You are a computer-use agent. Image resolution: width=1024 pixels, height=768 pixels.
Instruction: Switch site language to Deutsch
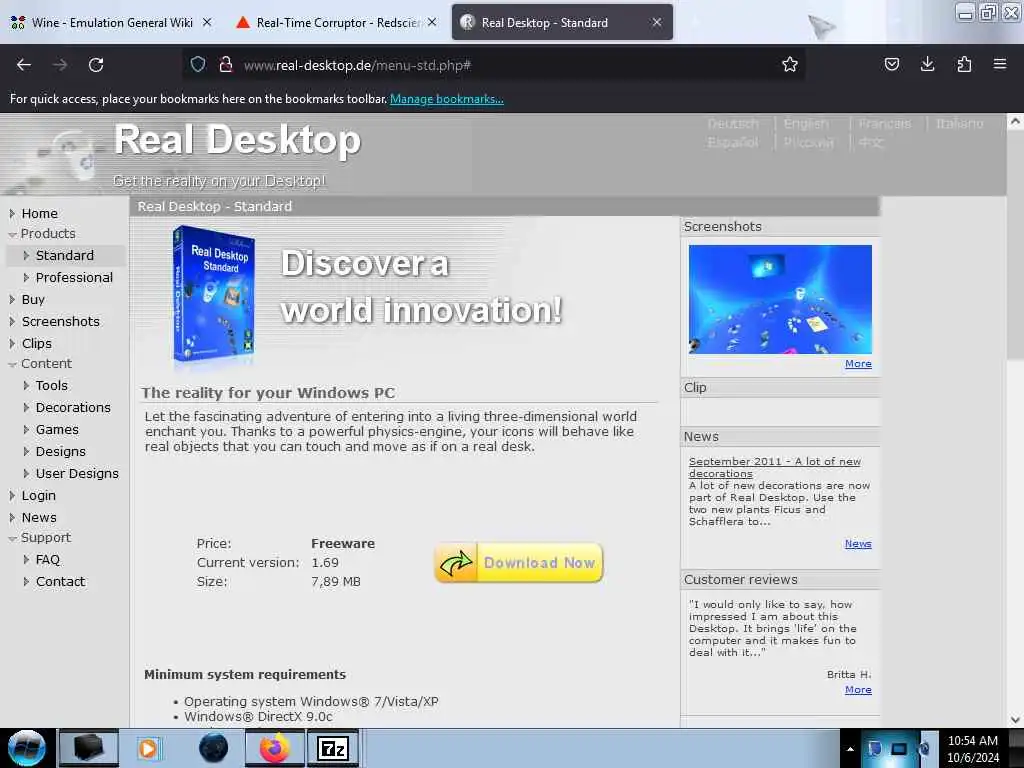click(733, 123)
